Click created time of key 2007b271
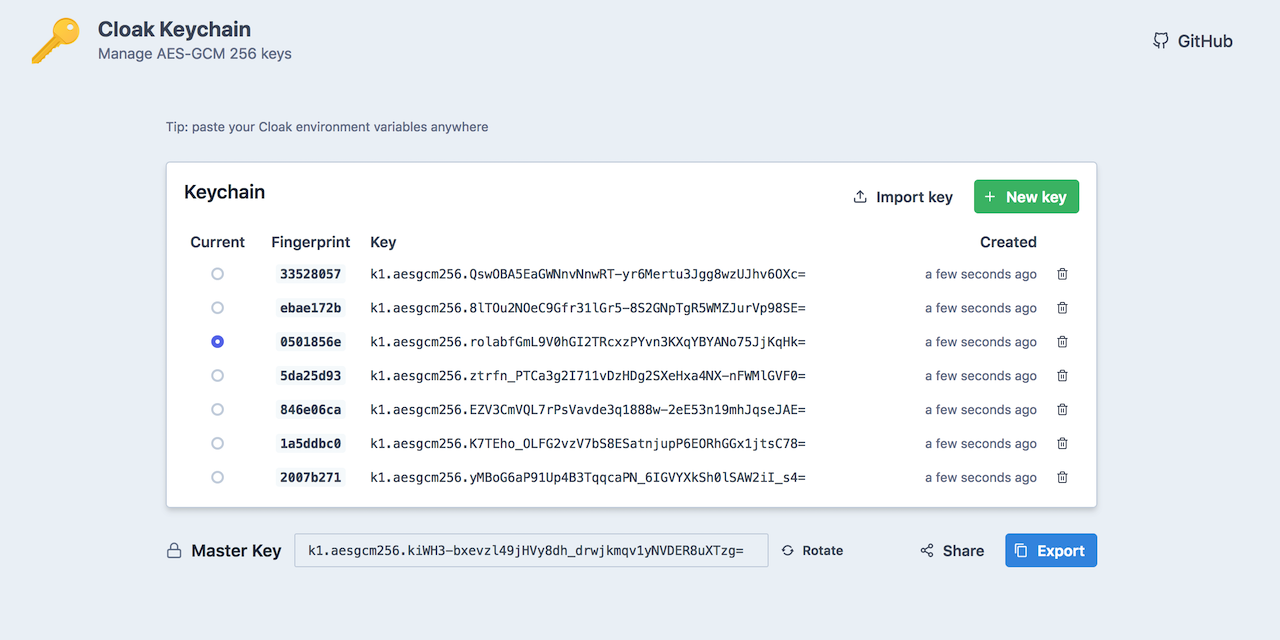This screenshot has width=1280, height=640. click(x=981, y=478)
